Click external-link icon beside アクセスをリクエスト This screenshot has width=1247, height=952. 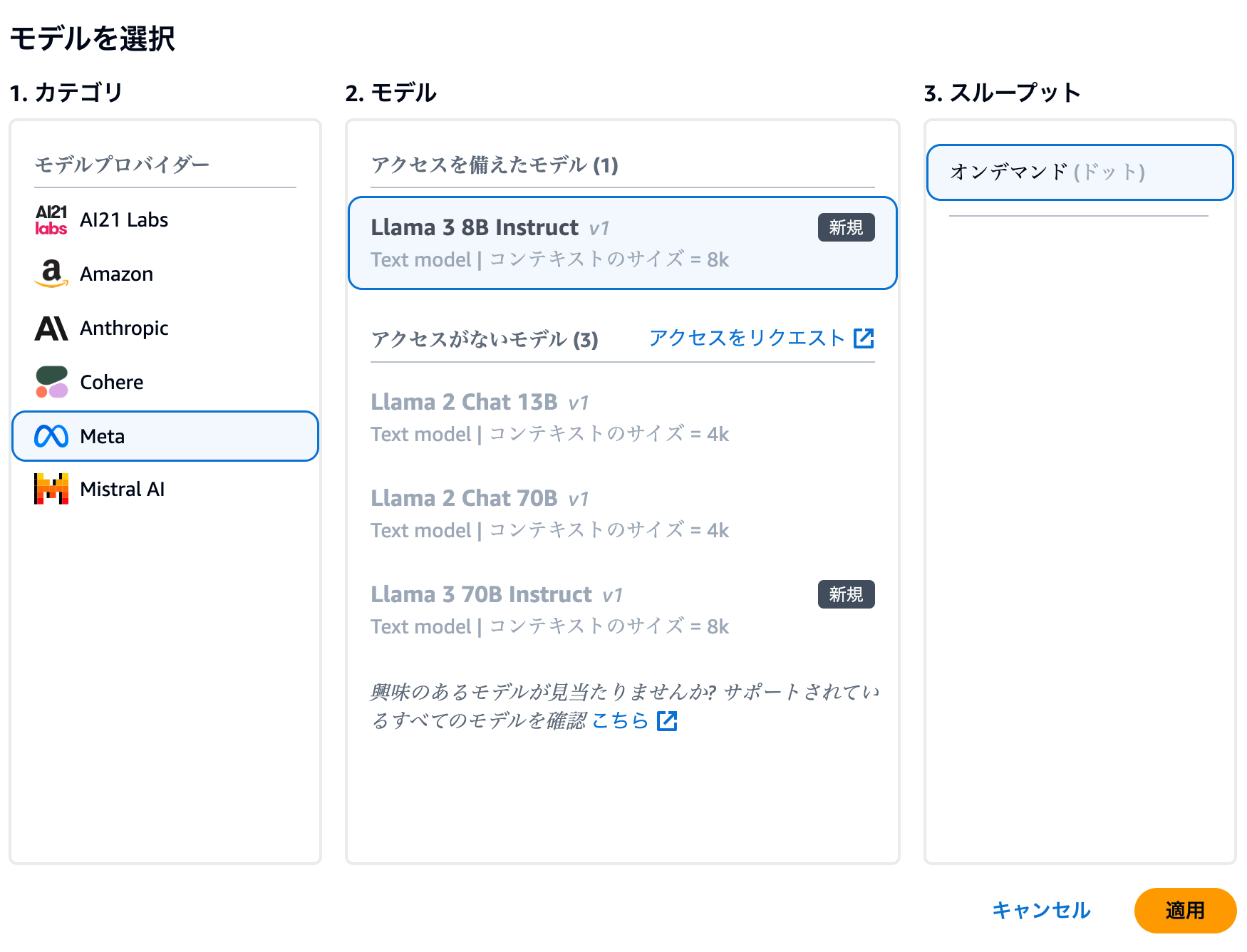point(864,338)
